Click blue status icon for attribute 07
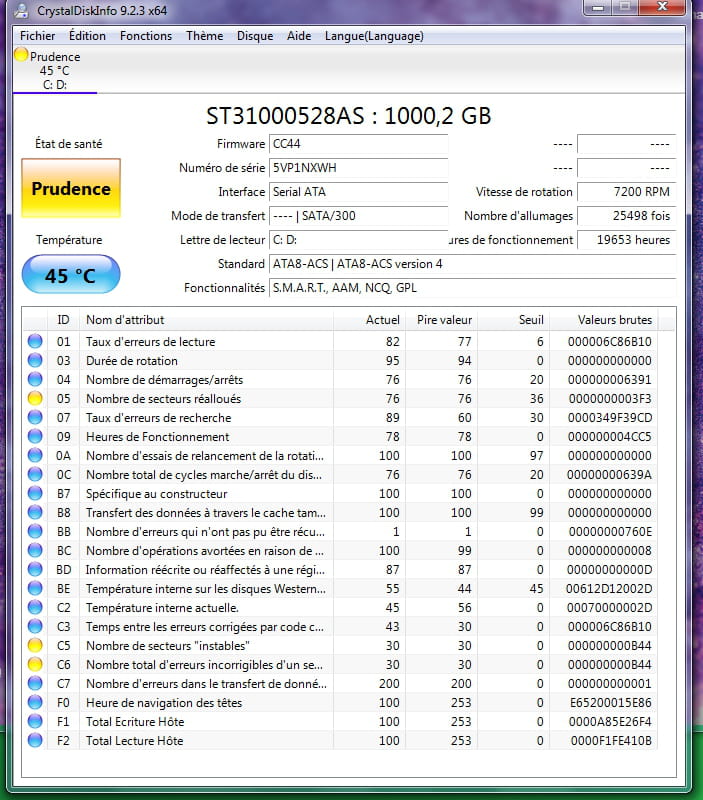The image size is (703, 800). pos(35,417)
